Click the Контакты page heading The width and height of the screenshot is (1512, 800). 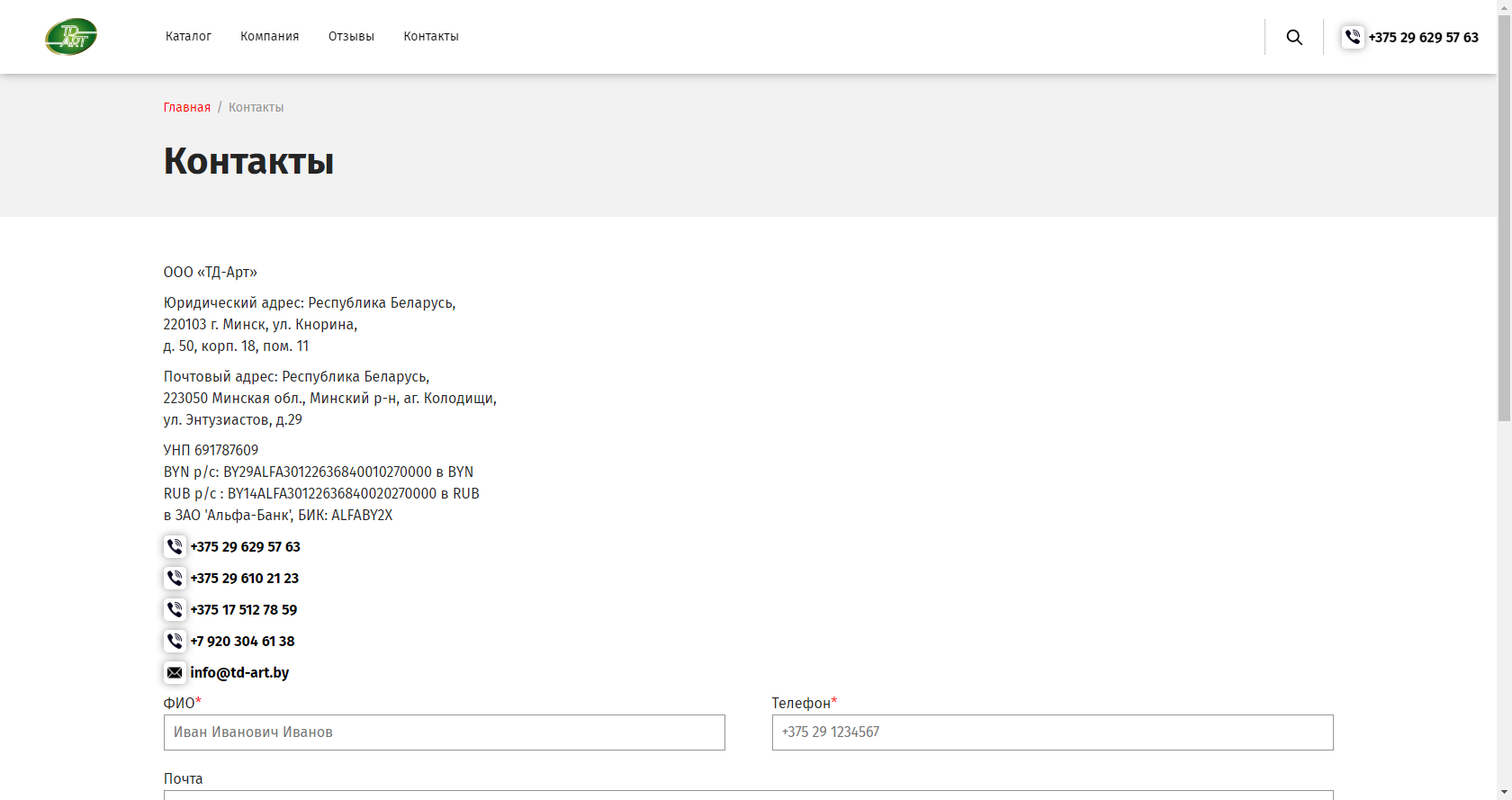pyautogui.click(x=248, y=161)
